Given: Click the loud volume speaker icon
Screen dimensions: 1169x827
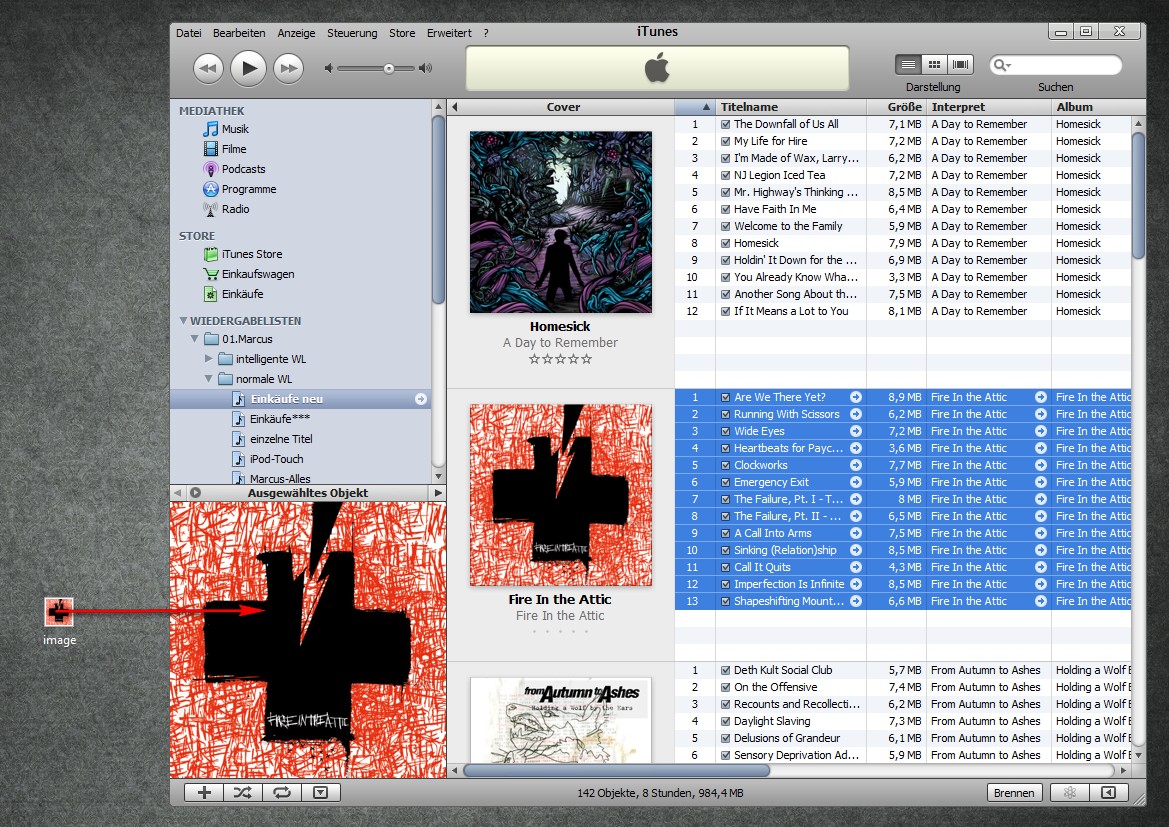Looking at the screenshot, I should click(x=426, y=69).
